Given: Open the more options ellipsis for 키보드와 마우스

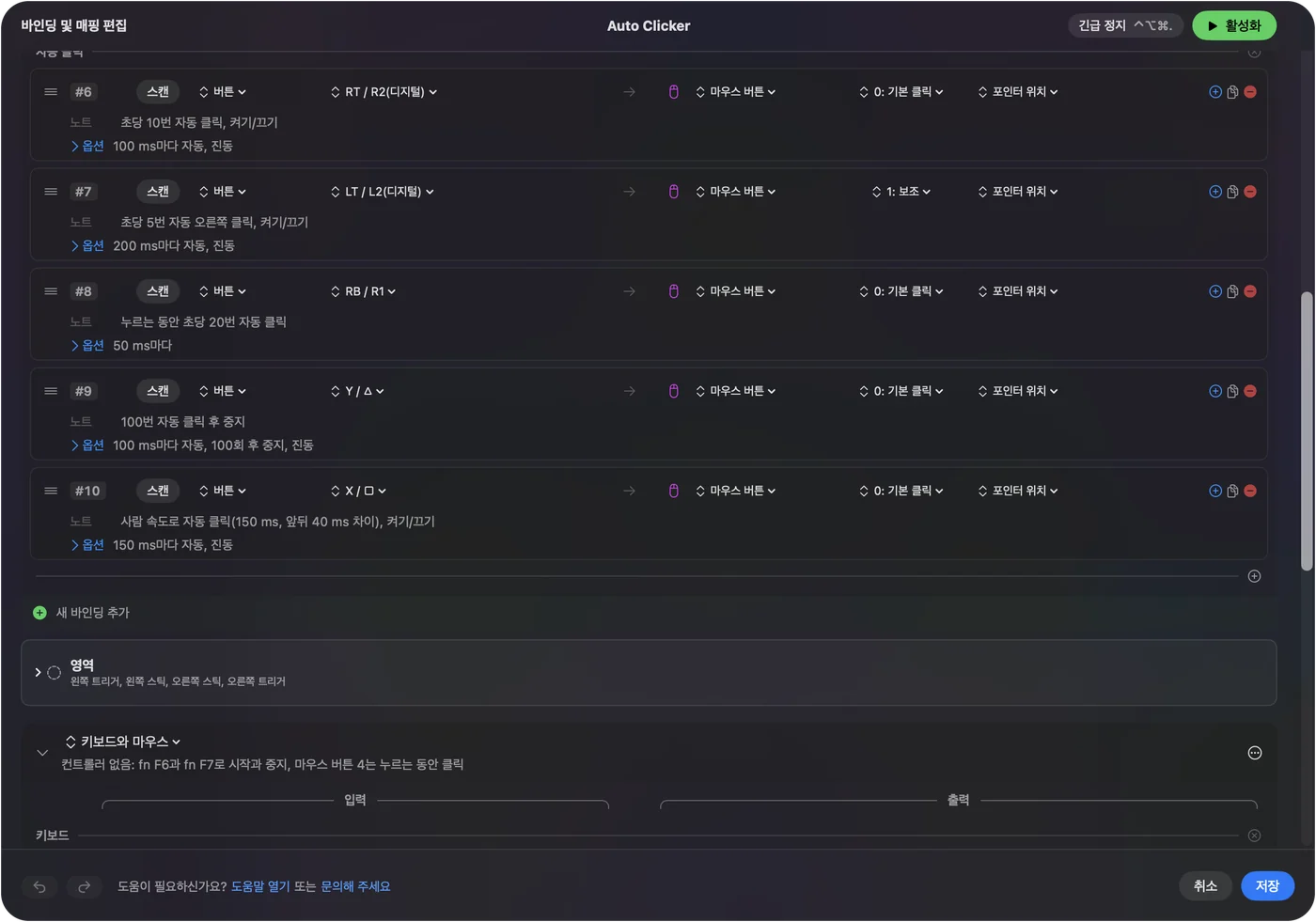Looking at the screenshot, I should pyautogui.click(x=1254, y=753).
